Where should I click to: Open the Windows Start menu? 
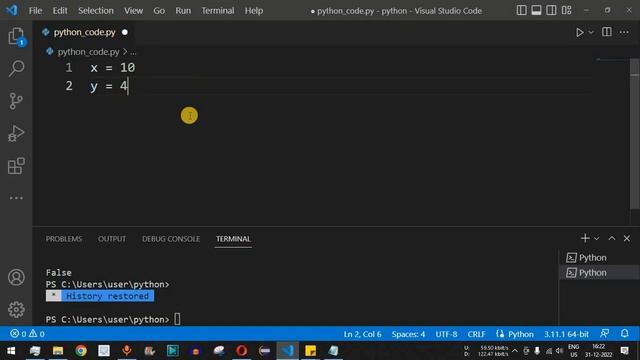coord(11,351)
